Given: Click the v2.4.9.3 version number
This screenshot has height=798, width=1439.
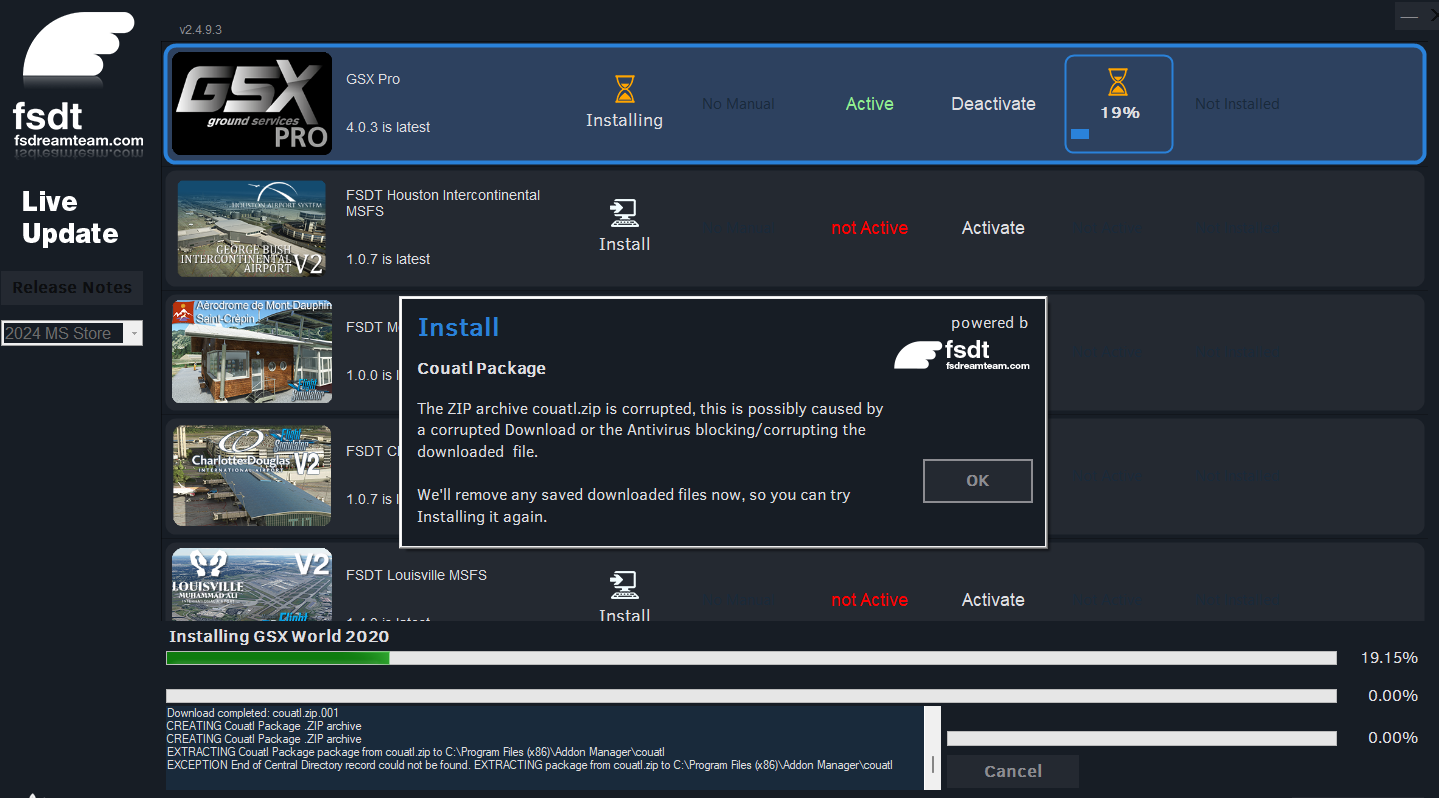Looking at the screenshot, I should coord(201,30).
